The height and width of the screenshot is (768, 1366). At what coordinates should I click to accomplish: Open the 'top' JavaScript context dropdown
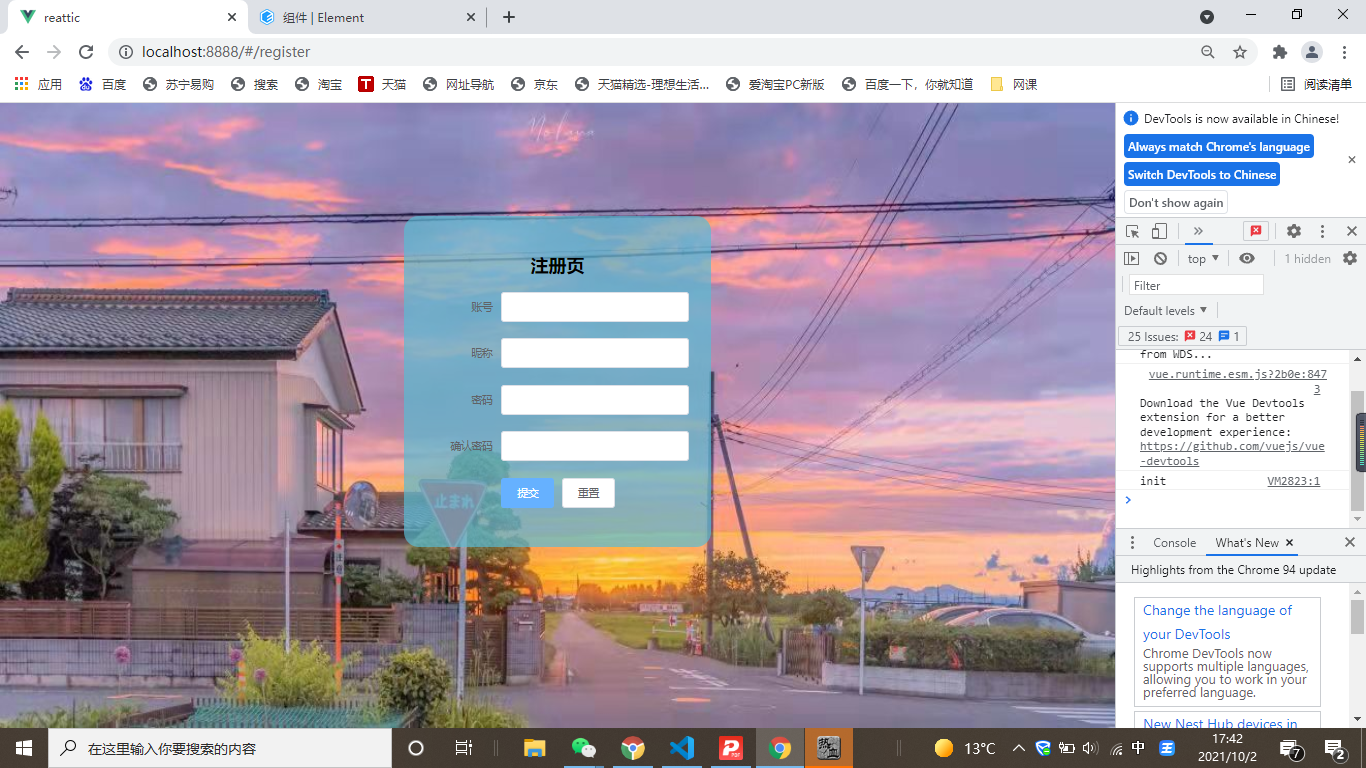click(1203, 258)
